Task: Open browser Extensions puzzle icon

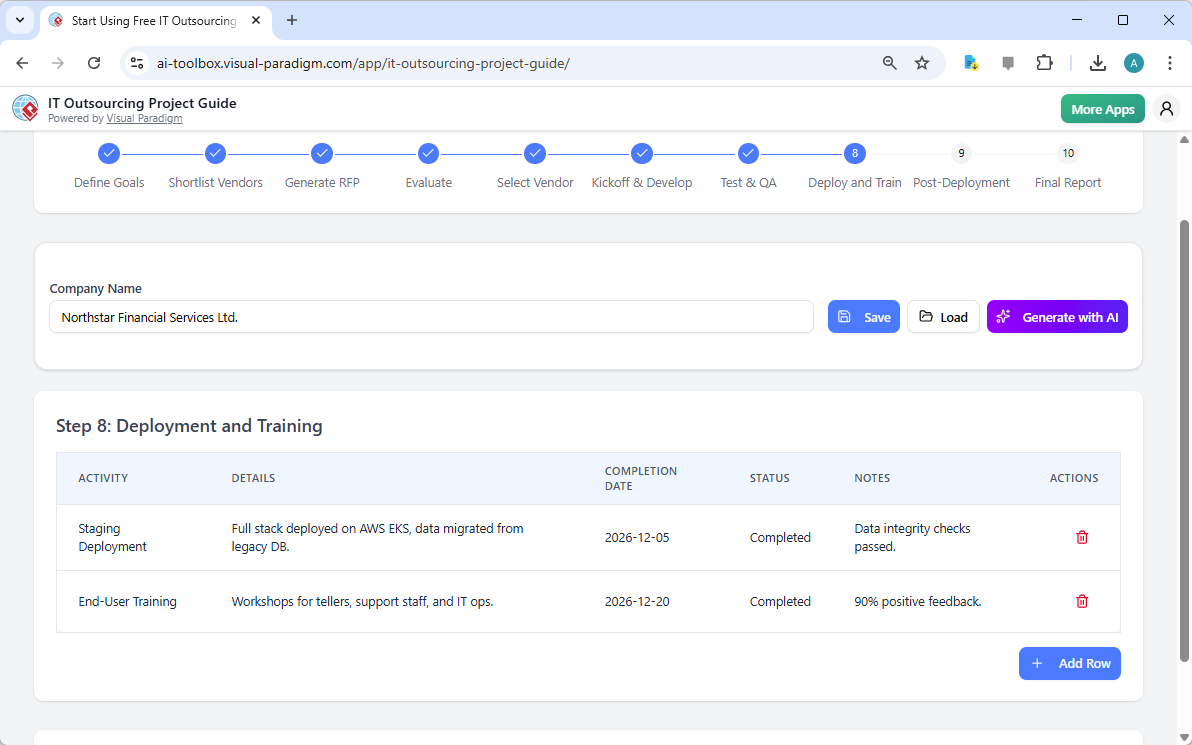Action: (x=1044, y=62)
